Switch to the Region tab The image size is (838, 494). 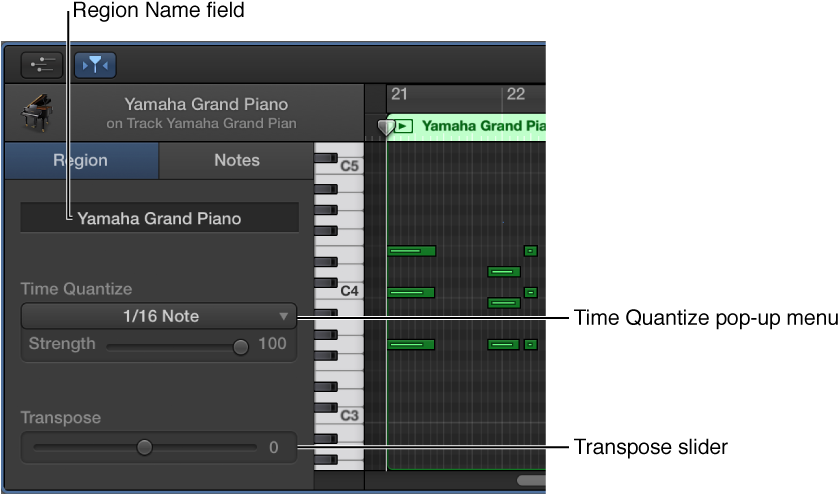pos(81,160)
